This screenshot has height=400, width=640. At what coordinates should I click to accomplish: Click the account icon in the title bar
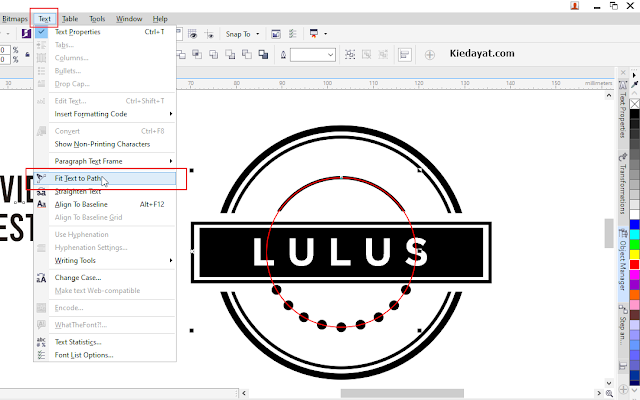[x=575, y=6]
